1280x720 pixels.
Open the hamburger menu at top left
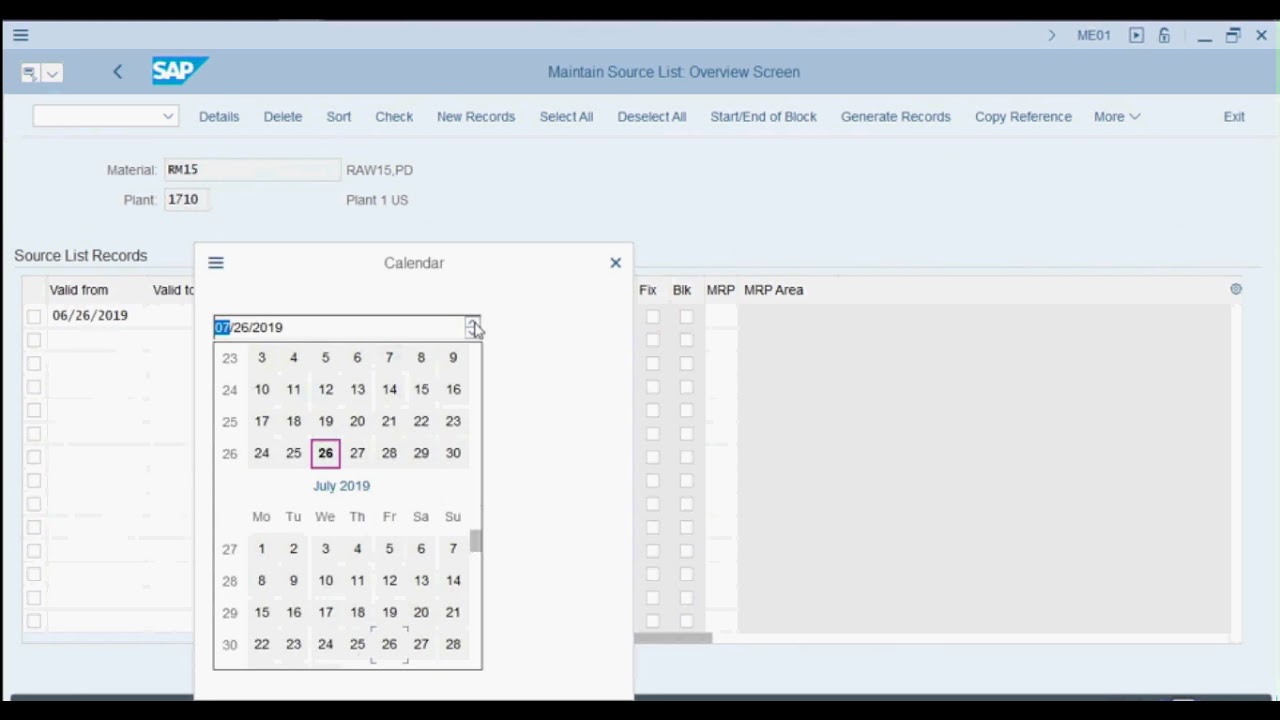coord(20,35)
